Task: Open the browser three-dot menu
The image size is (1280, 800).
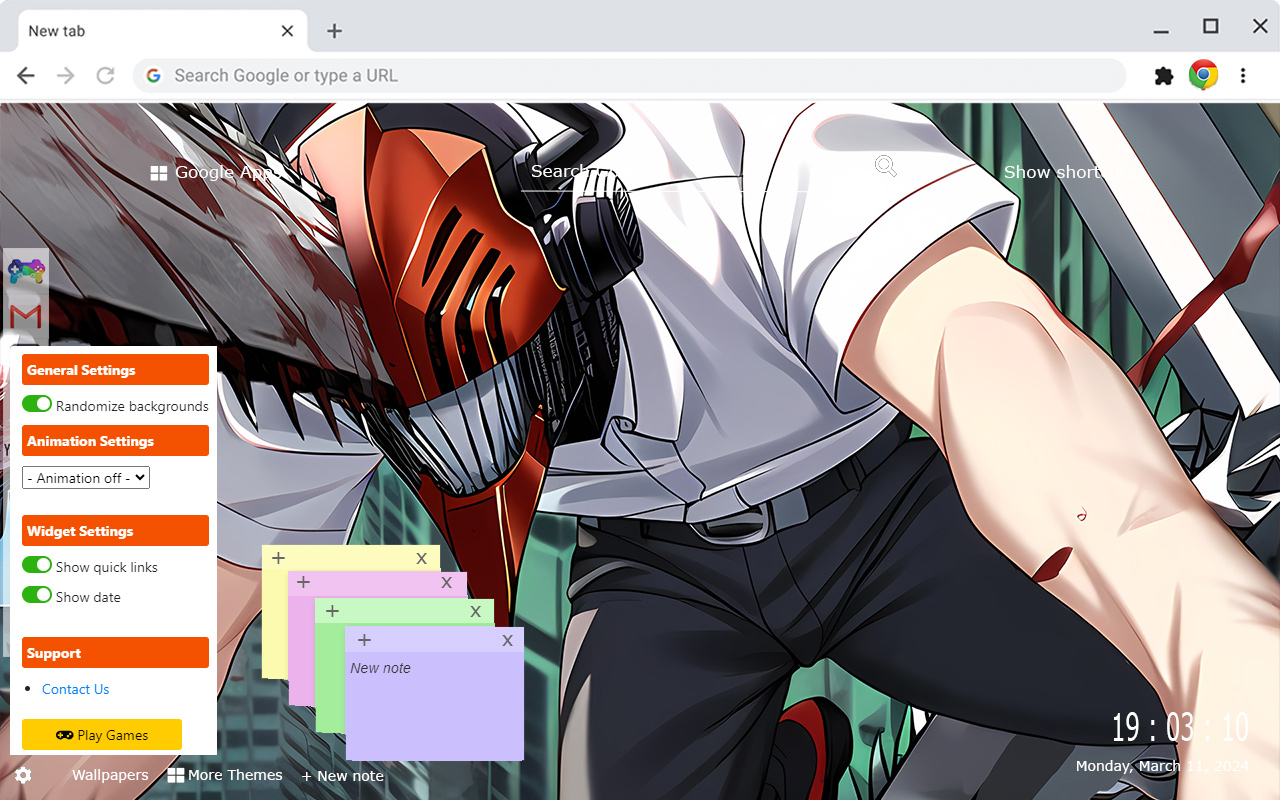Action: pos(1243,75)
